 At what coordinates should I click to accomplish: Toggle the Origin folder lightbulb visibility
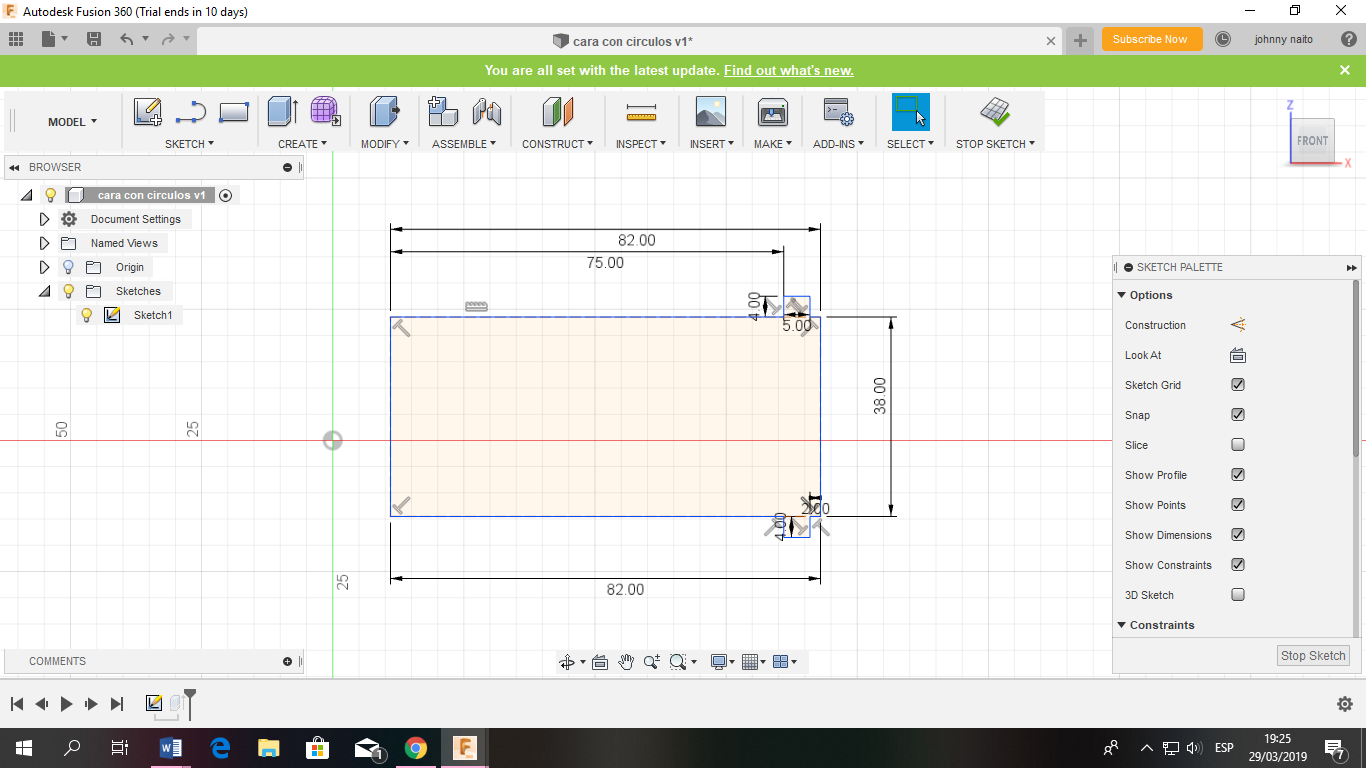tap(68, 267)
